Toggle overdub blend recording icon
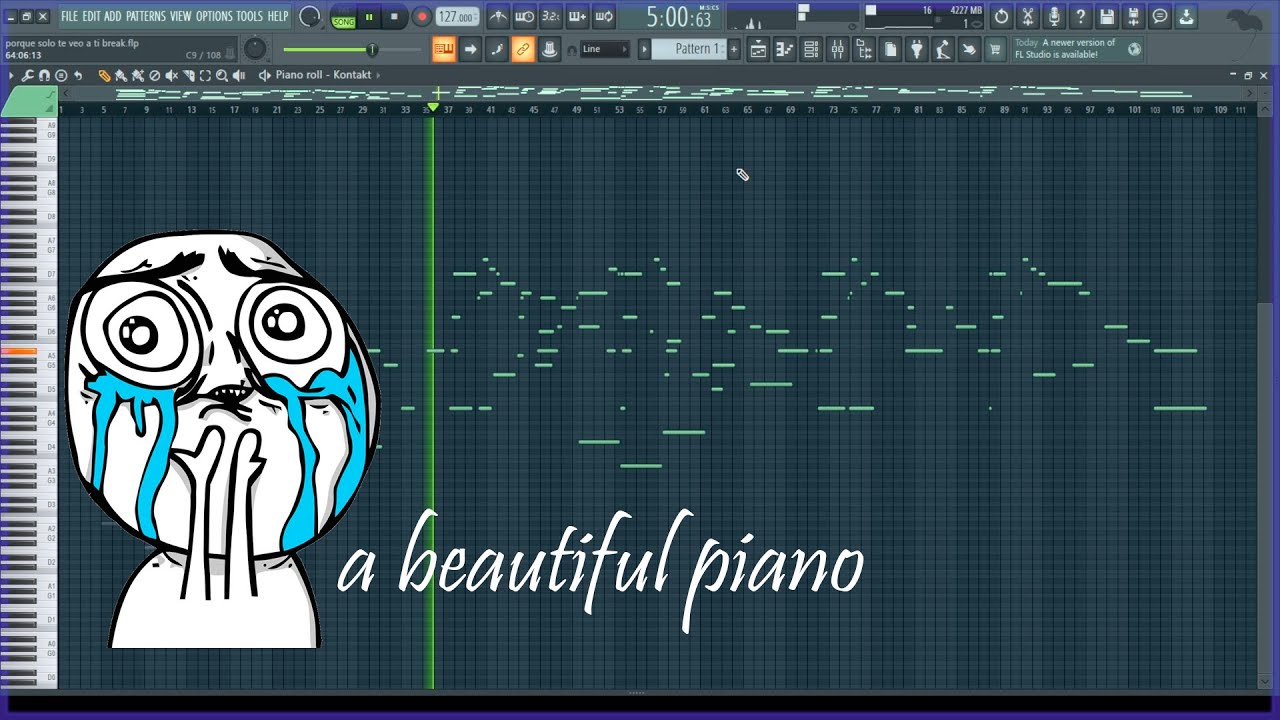This screenshot has height=720, width=1280. pos(577,17)
